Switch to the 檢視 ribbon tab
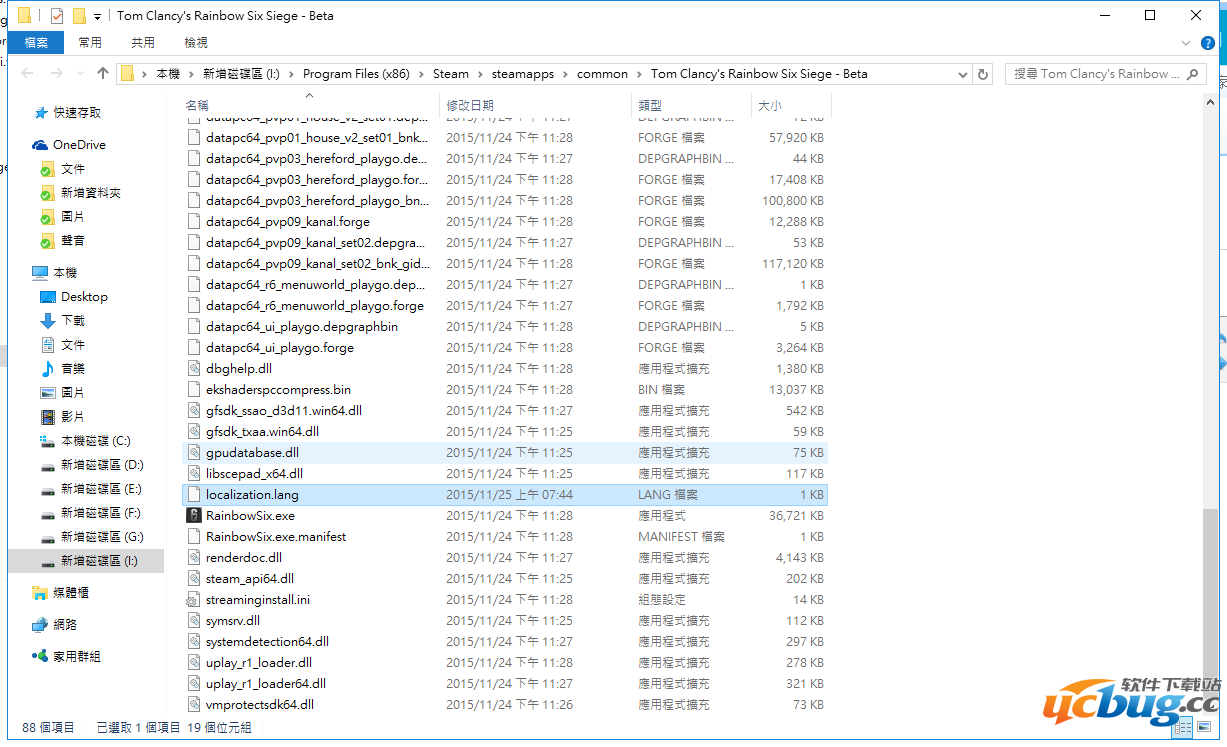The width and height of the screenshot is (1227, 747). pos(196,42)
